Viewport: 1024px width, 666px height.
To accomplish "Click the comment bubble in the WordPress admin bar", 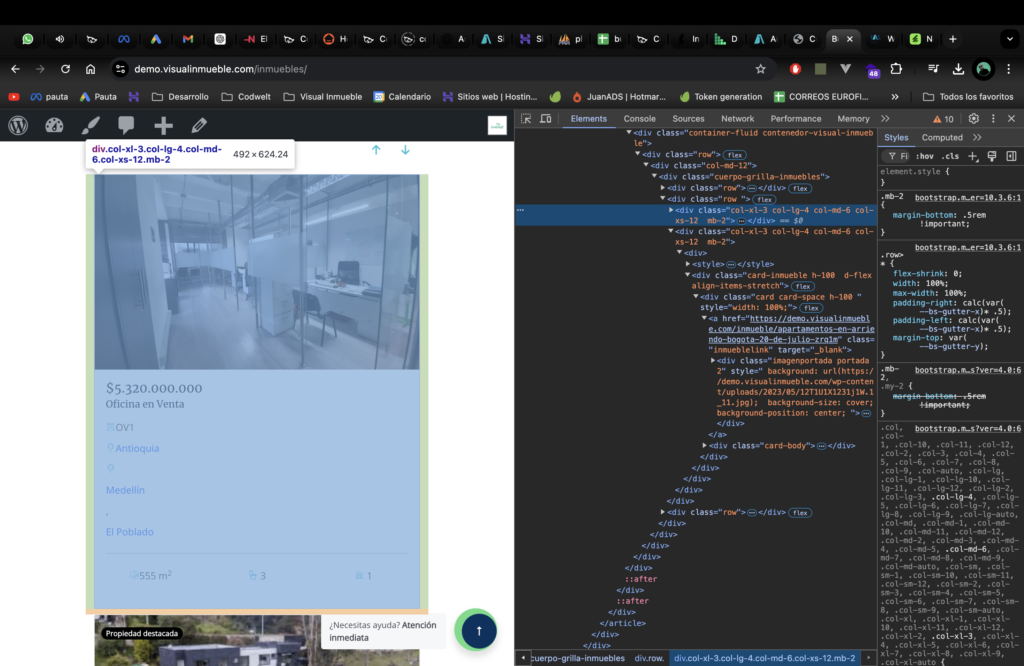I will pos(126,126).
